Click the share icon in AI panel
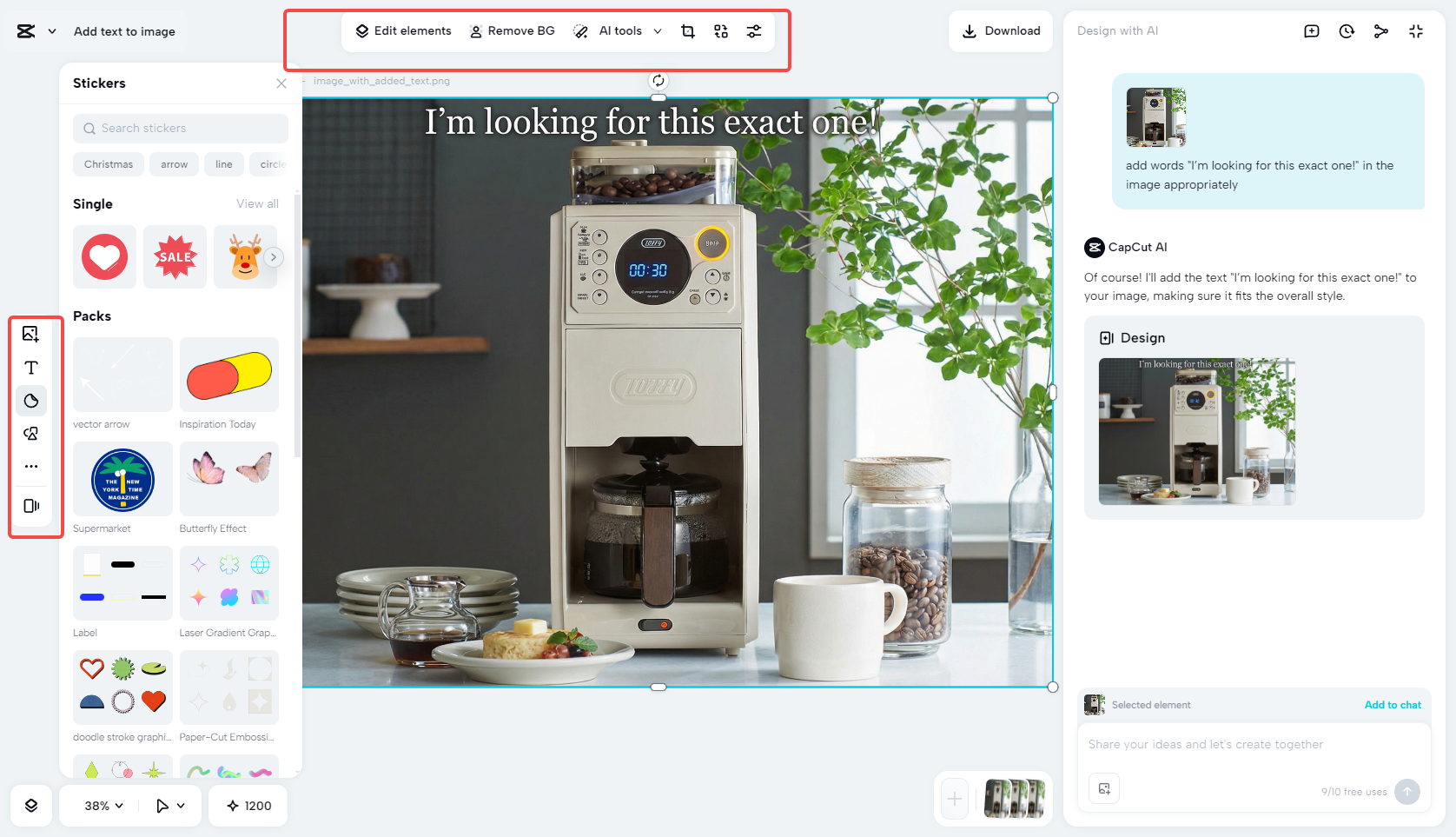 click(1381, 31)
